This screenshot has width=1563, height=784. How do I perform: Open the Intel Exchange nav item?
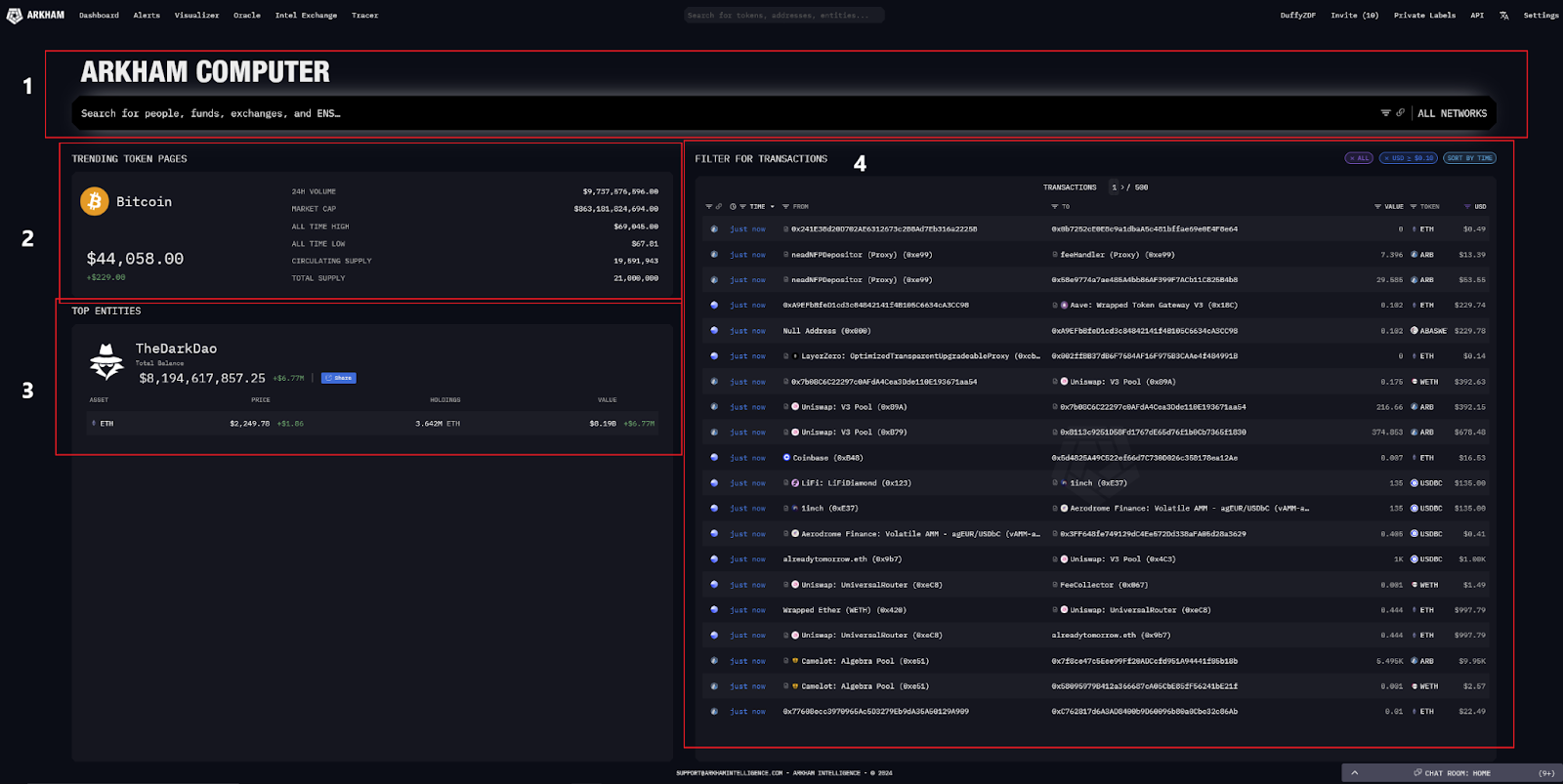pyautogui.click(x=306, y=16)
